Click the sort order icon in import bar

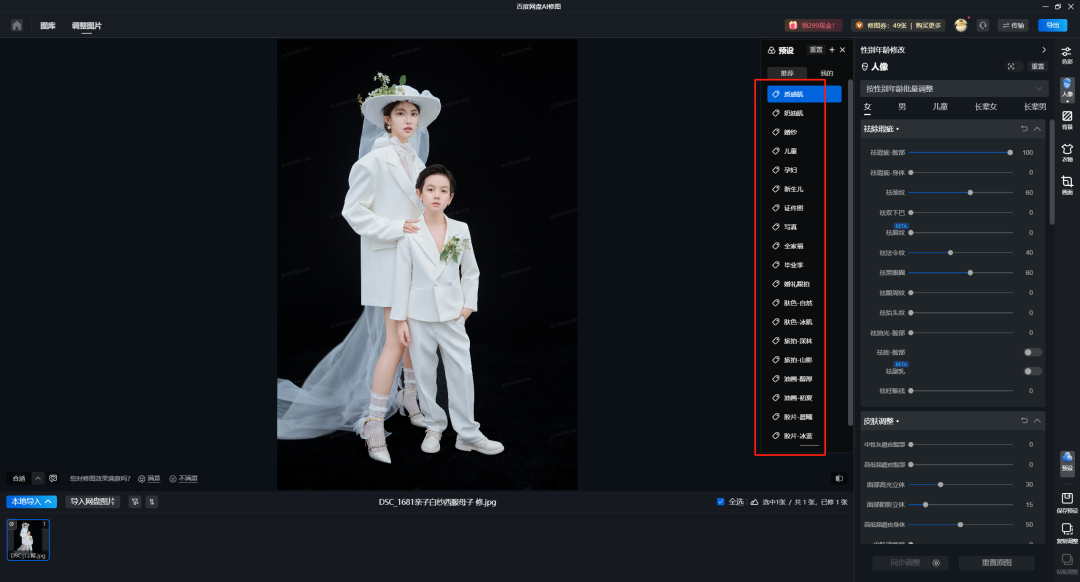[152, 501]
